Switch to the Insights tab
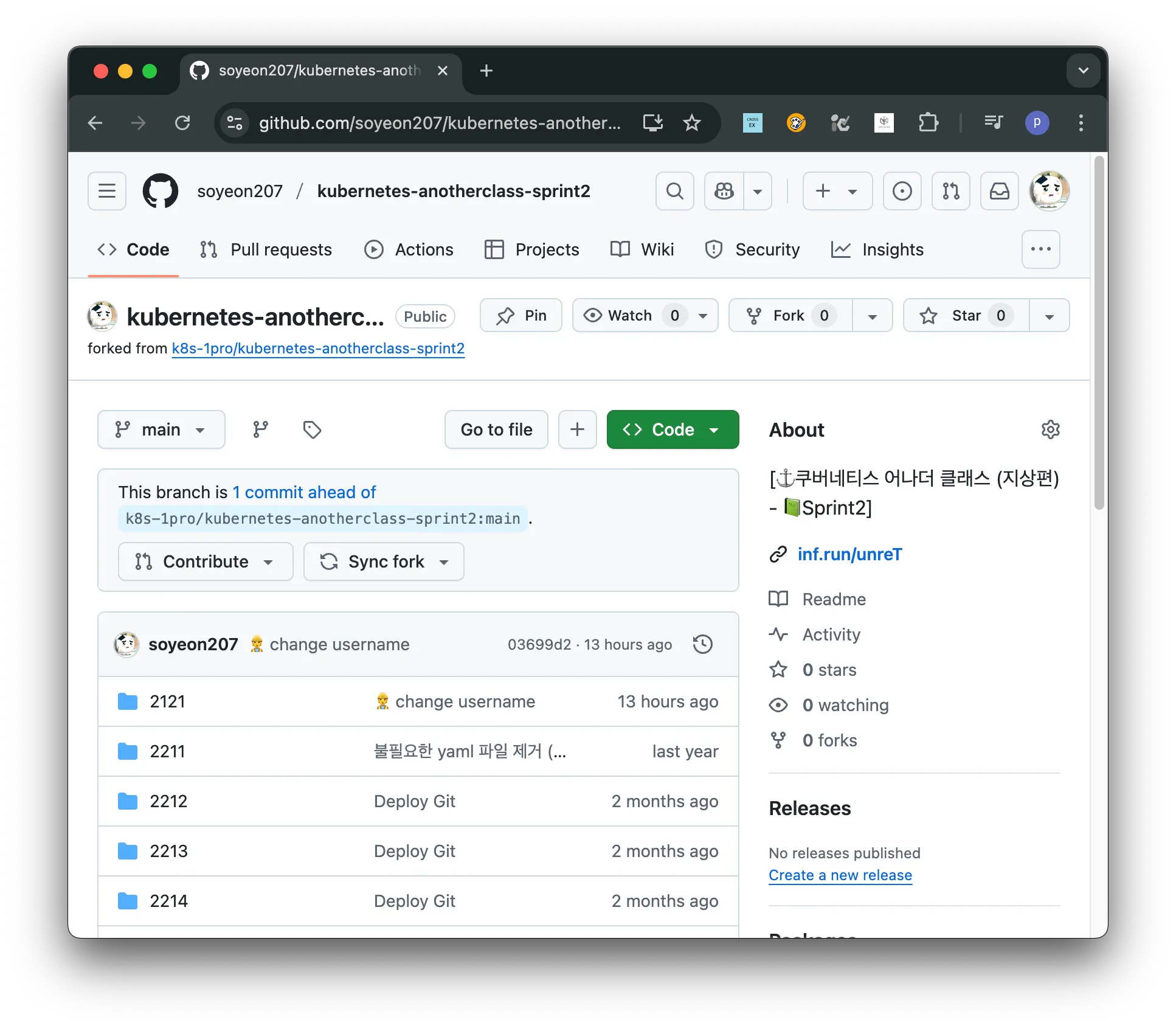Image resolution: width=1176 pixels, height=1028 pixels. (x=877, y=249)
